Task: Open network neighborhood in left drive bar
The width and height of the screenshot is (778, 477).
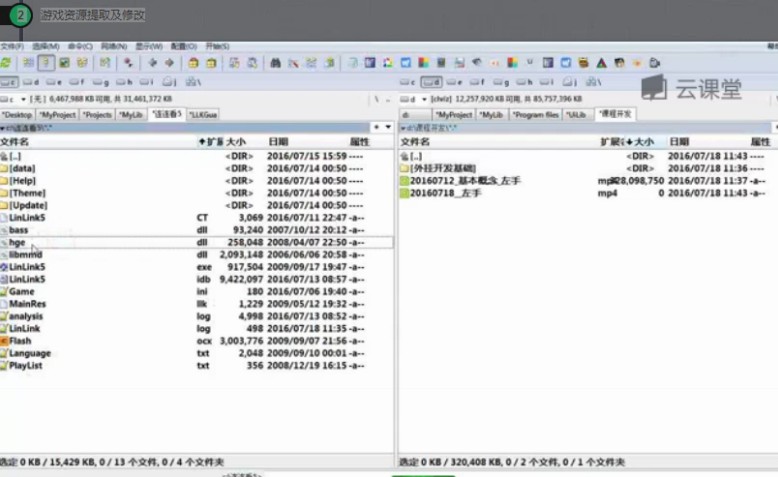Action: 193,82
